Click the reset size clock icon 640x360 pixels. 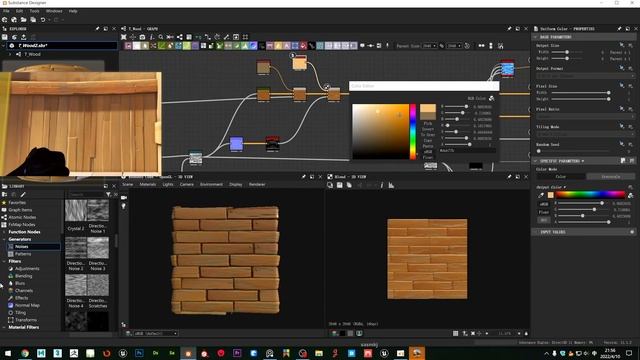[x=467, y=46]
